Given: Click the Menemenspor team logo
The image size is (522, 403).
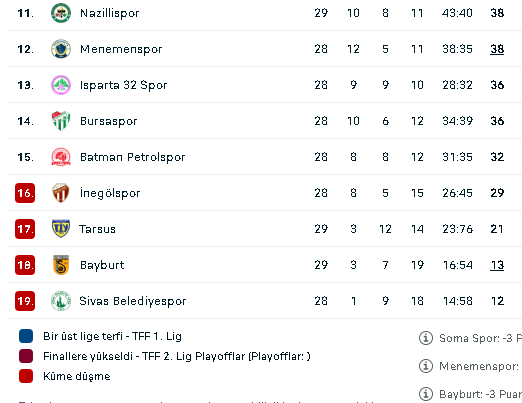Looking at the screenshot, I should (x=61, y=49).
